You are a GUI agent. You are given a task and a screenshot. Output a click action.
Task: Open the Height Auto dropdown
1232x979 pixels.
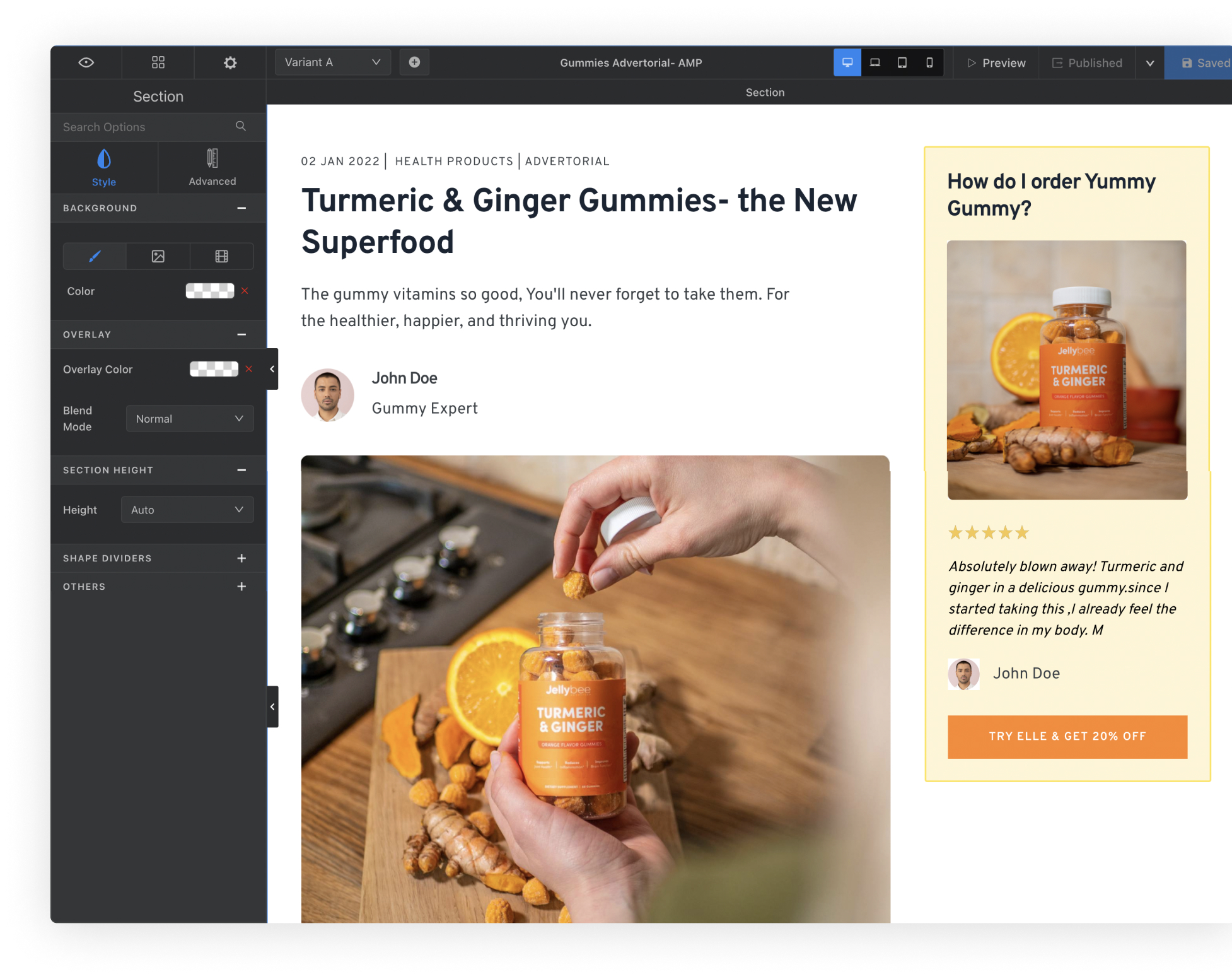coord(187,510)
